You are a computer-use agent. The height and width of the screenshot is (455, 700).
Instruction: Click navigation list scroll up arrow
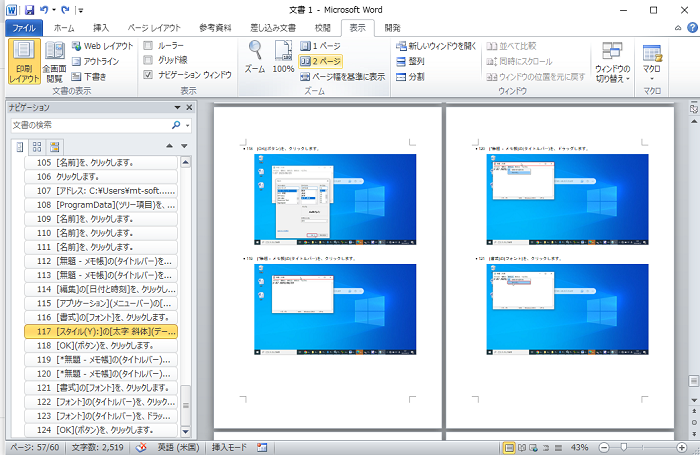(x=186, y=163)
